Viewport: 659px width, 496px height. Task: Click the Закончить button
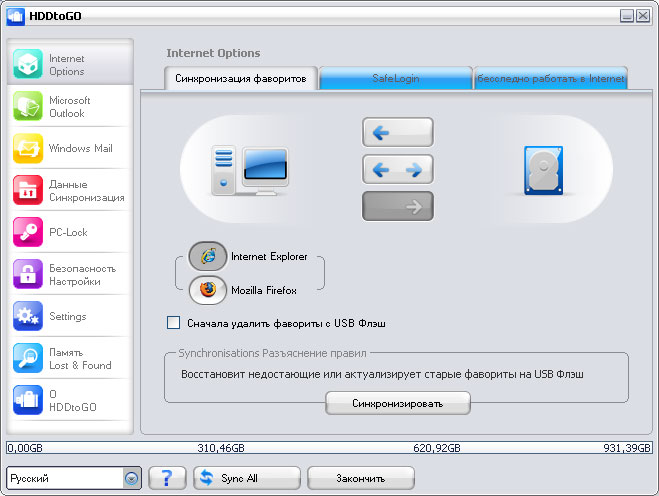point(361,478)
